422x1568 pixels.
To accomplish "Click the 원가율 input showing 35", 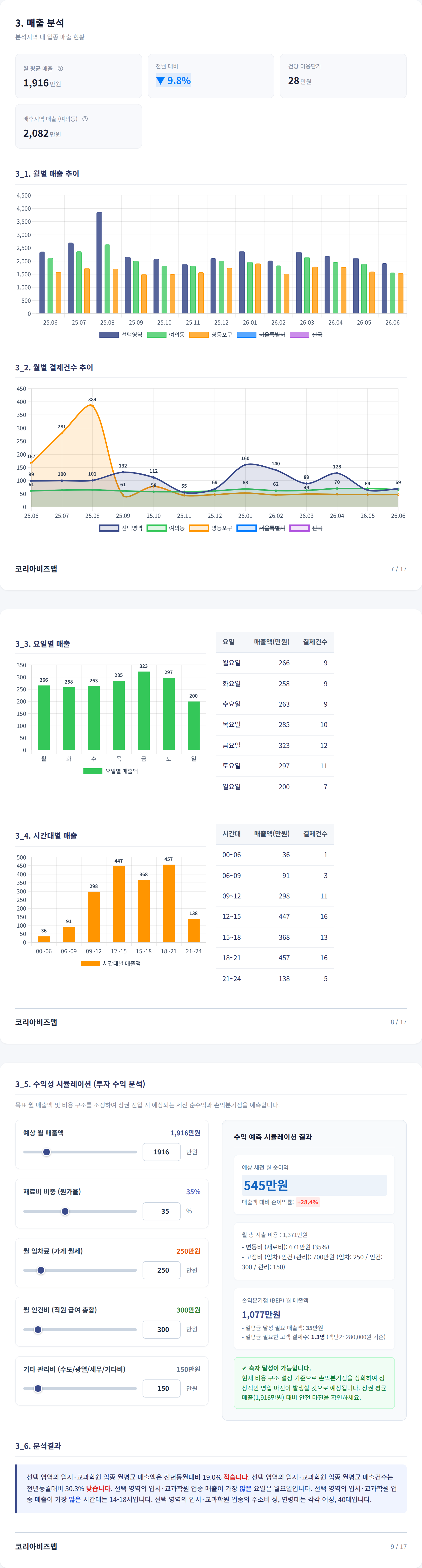I will point(161,1211).
